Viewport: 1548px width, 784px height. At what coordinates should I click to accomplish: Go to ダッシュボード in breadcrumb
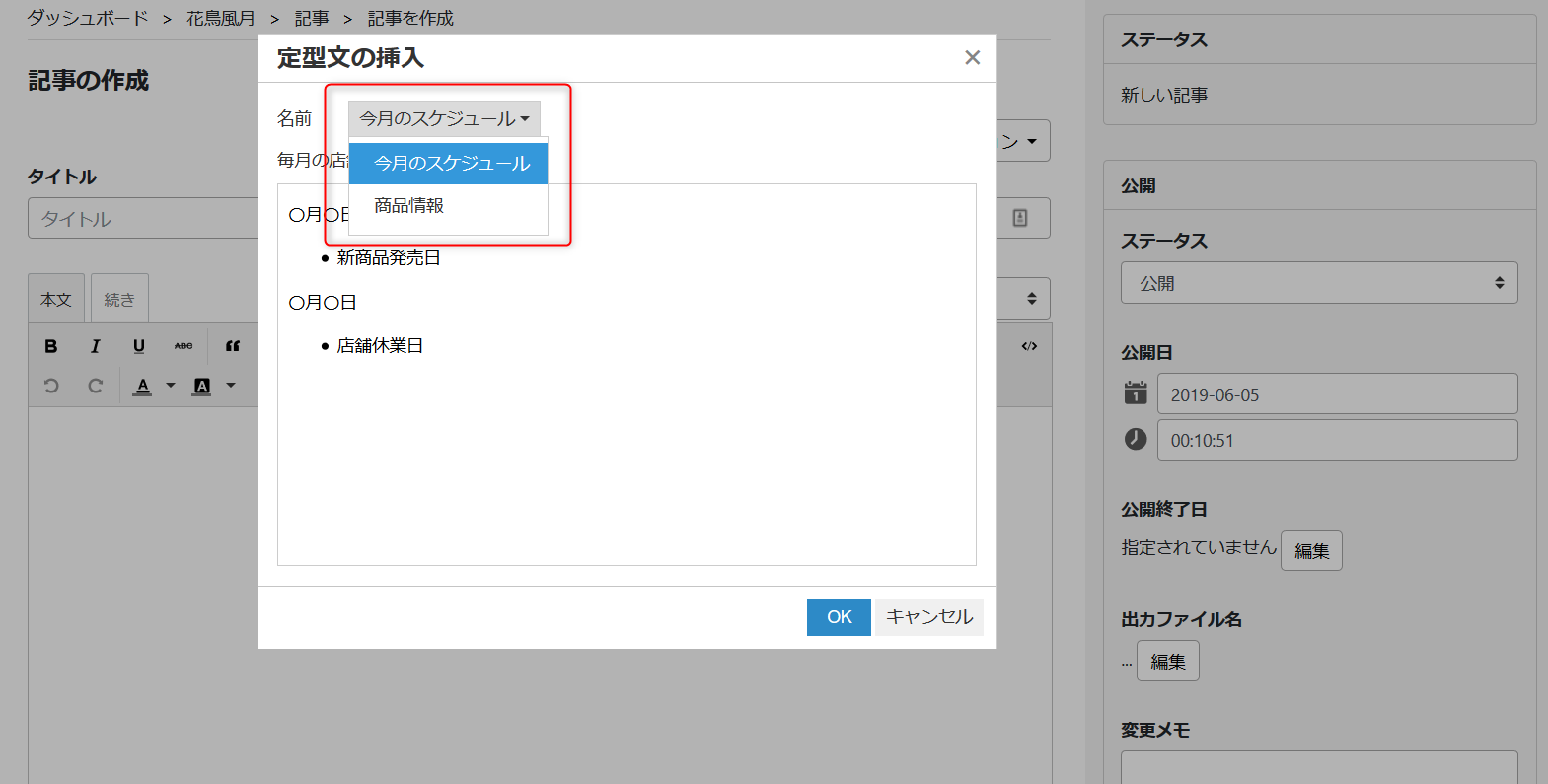88,18
